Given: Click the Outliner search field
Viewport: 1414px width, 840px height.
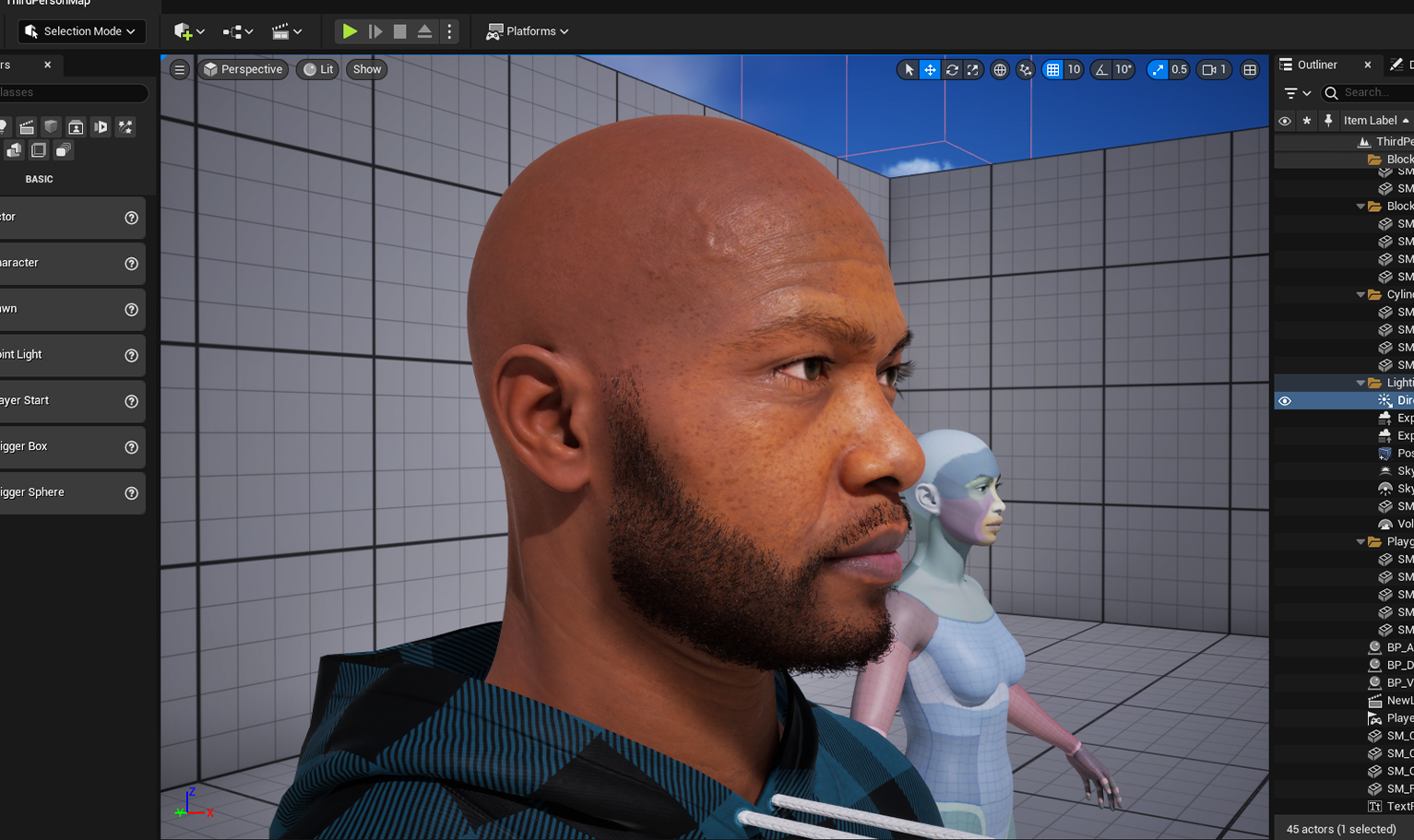Looking at the screenshot, I should [1366, 92].
